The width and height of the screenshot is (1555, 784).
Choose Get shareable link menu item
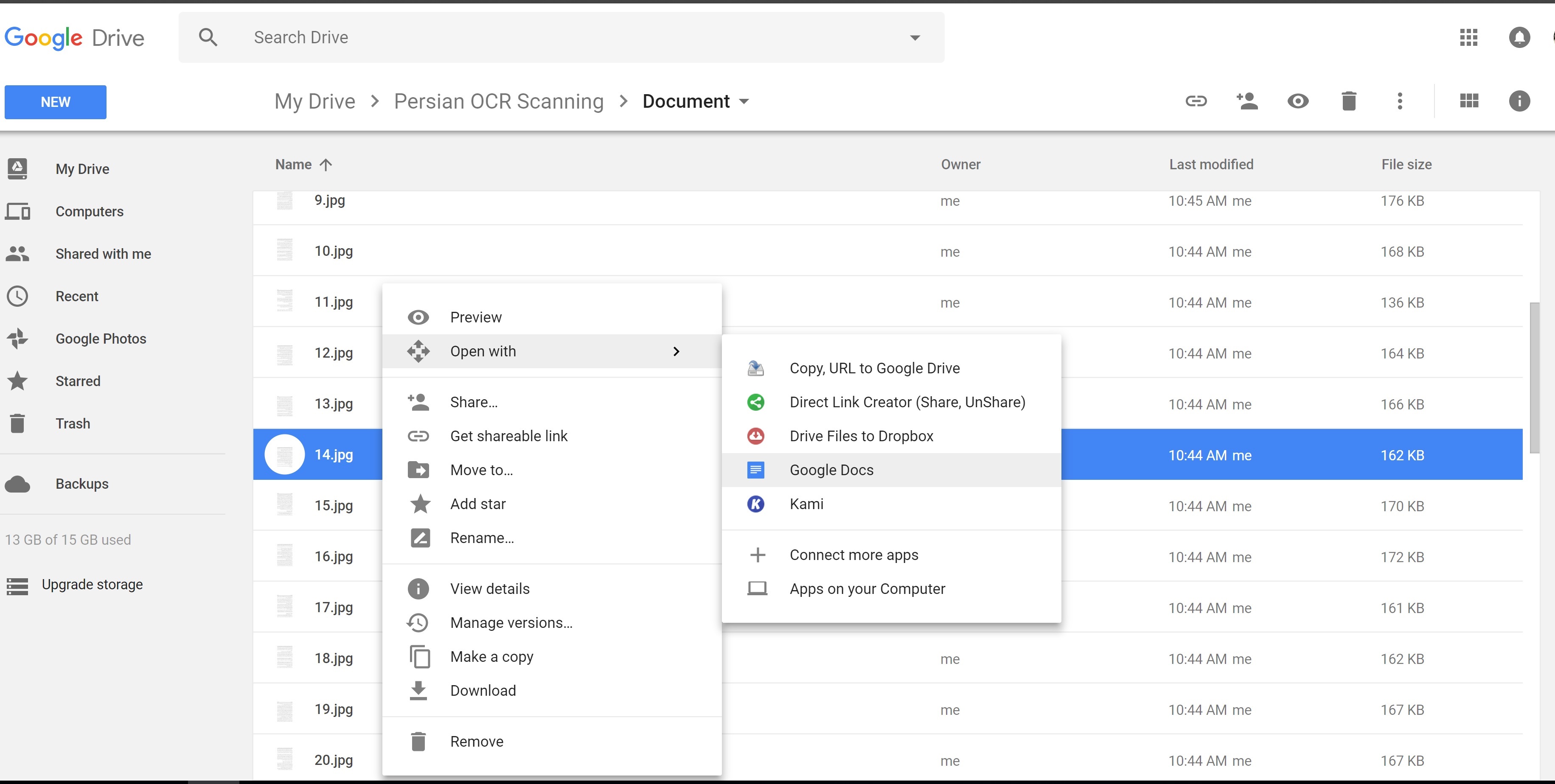click(552, 436)
